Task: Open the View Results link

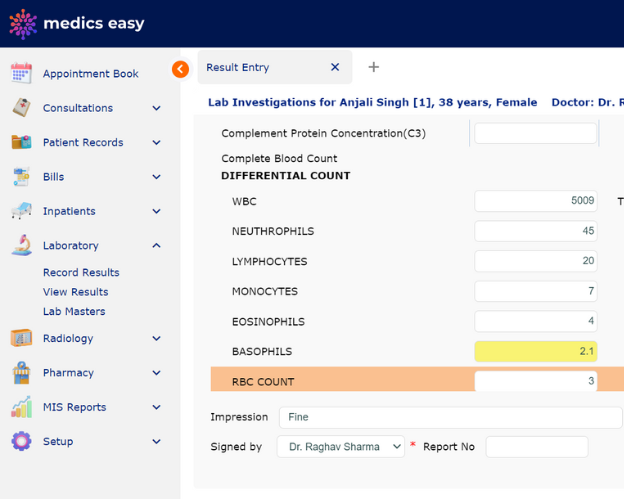Action: click(75, 292)
